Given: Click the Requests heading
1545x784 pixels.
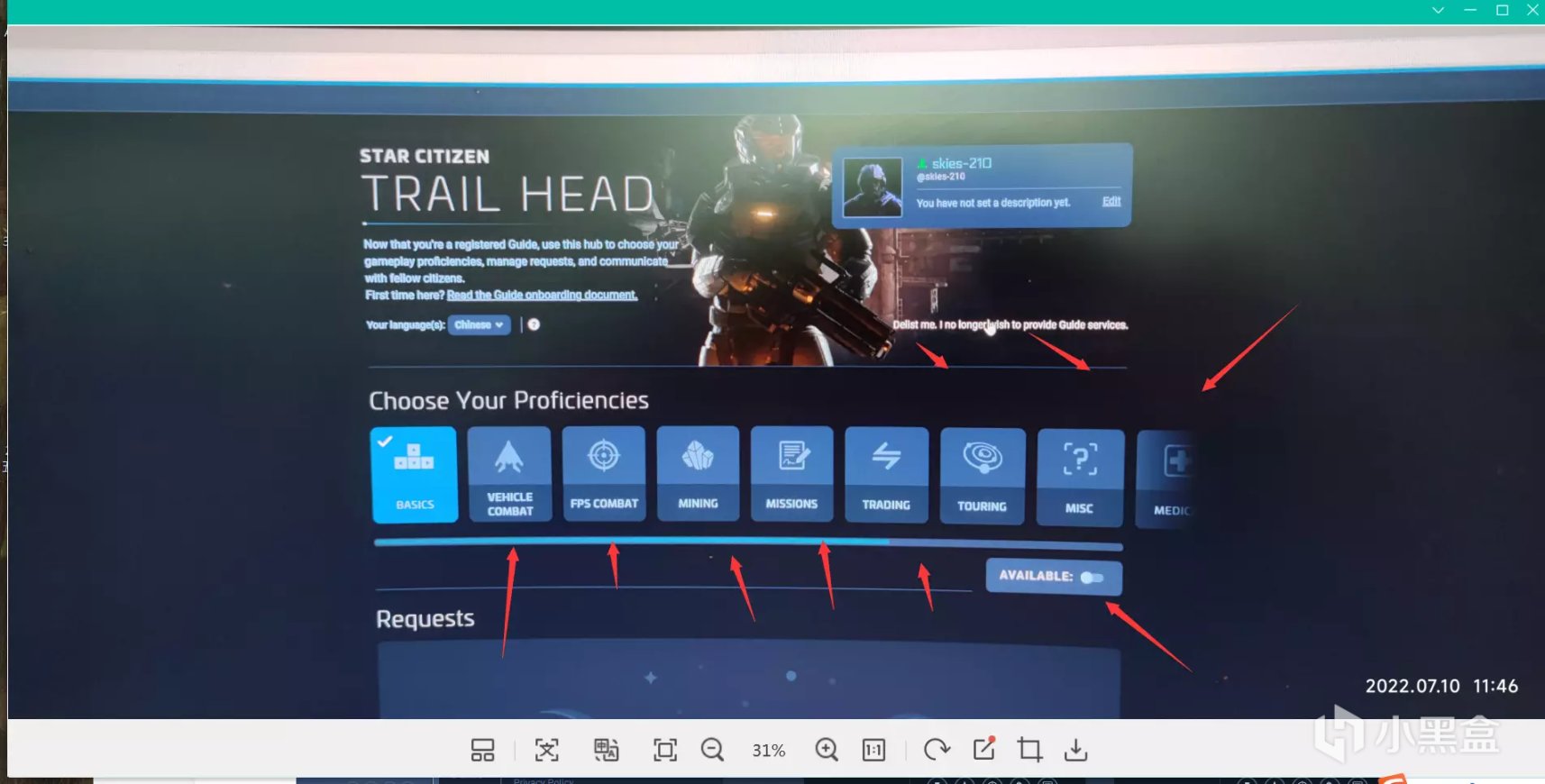Looking at the screenshot, I should (425, 618).
